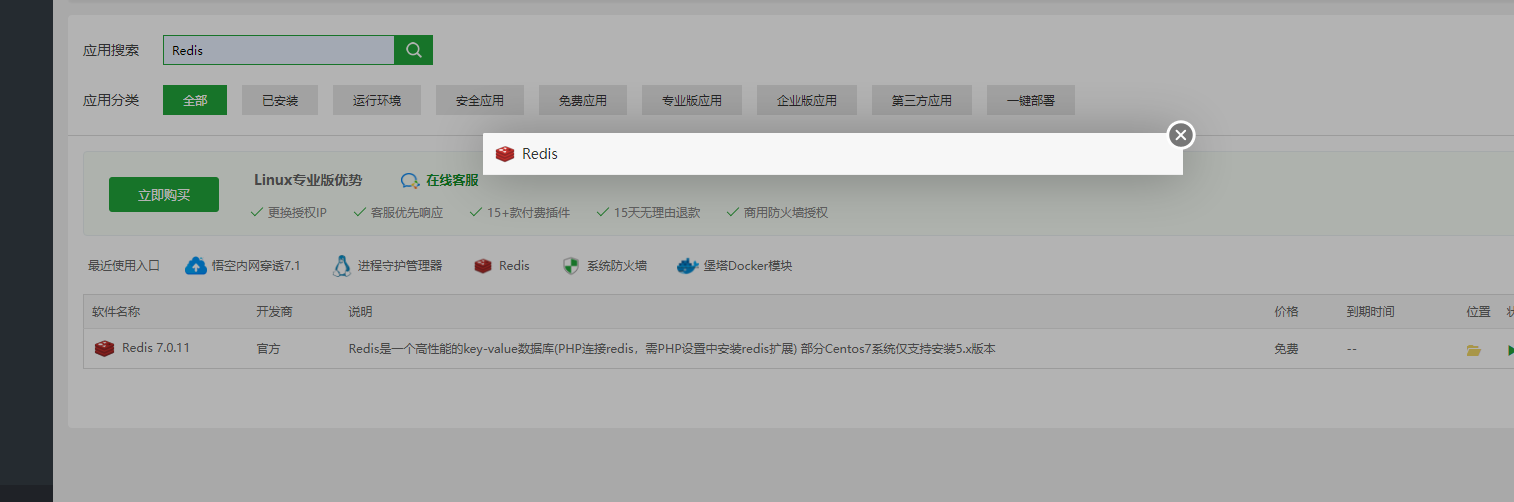The width and height of the screenshot is (1514, 502).
Task: Click the 商用防火墙授权 benefit text
Action: 786,212
